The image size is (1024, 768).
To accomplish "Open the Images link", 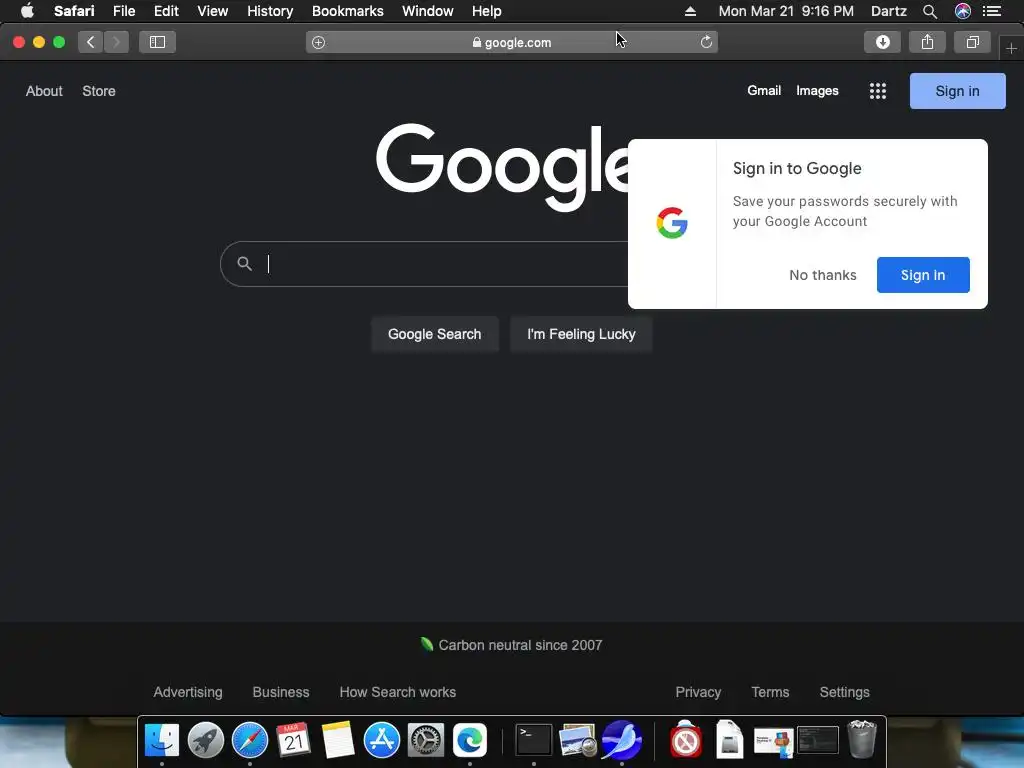I will (x=817, y=91).
